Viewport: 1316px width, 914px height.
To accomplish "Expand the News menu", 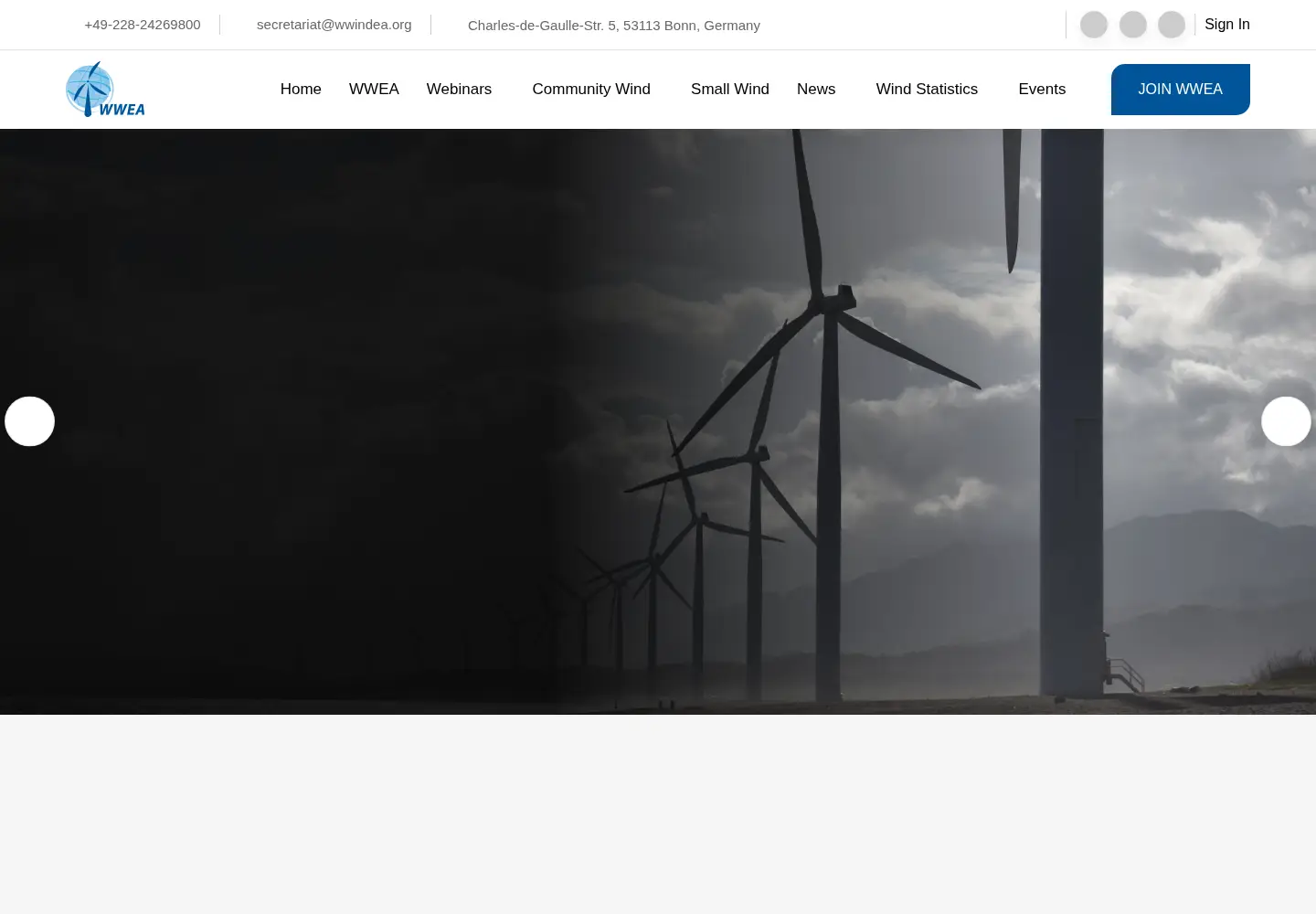I will click(x=816, y=90).
